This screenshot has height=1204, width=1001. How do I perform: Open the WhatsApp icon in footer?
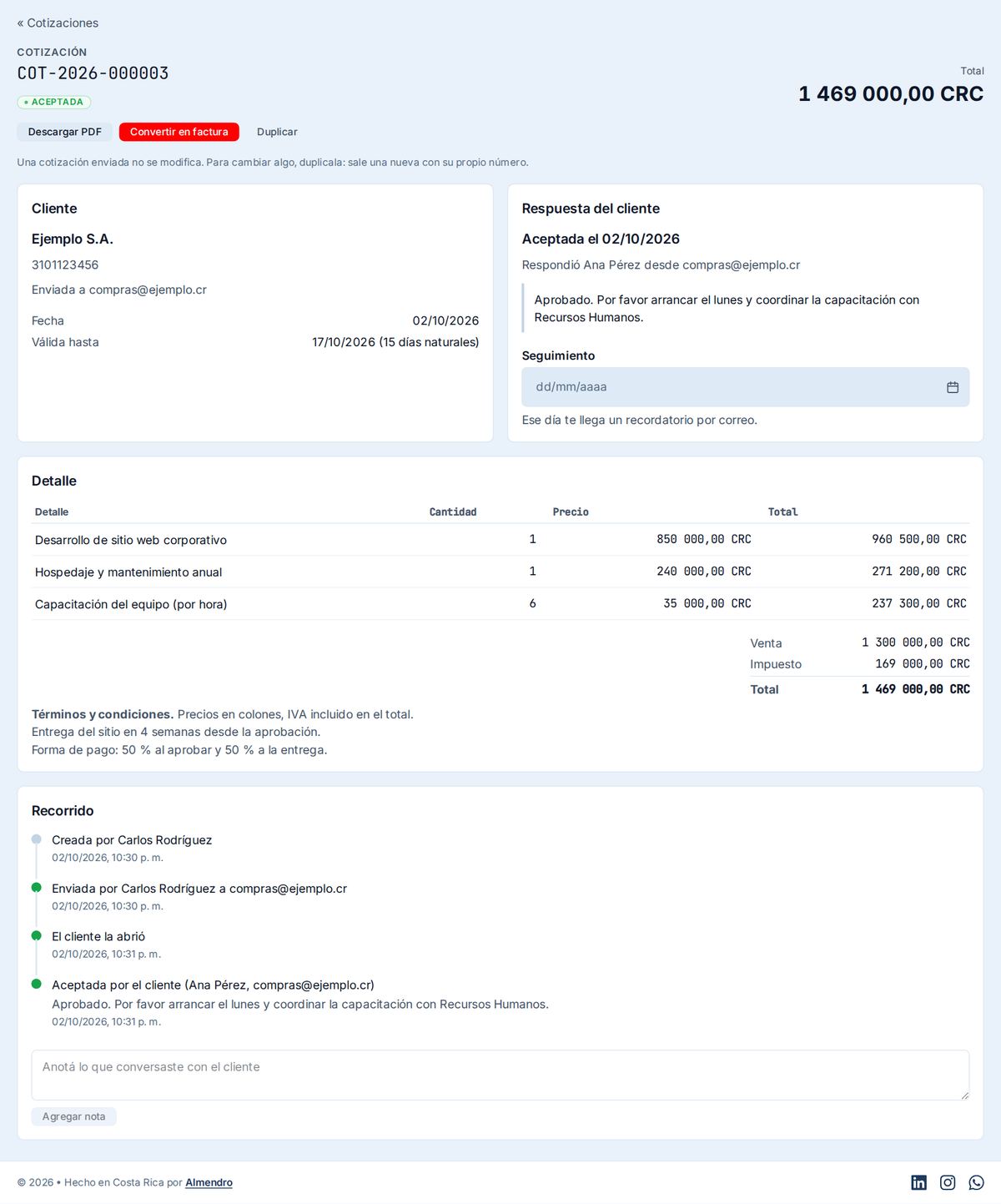(977, 1182)
